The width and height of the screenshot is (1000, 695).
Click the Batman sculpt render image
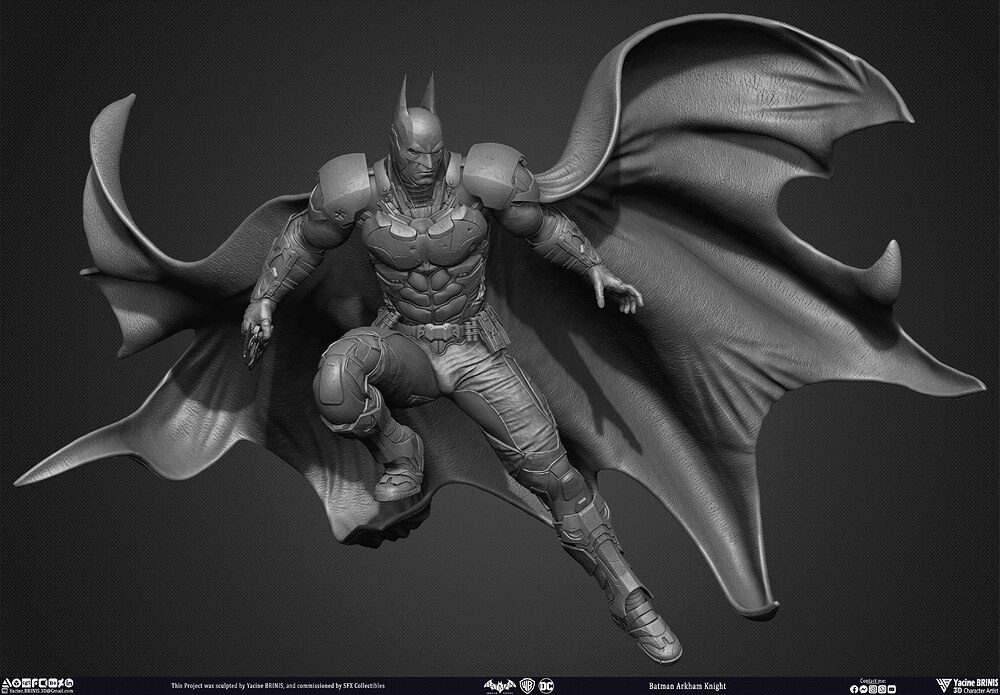coord(500,338)
